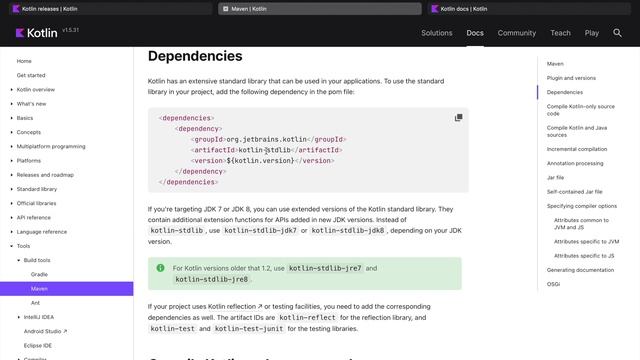640x360 pixels.
Task: Open Teach in top navigation
Action: [x=560, y=33]
